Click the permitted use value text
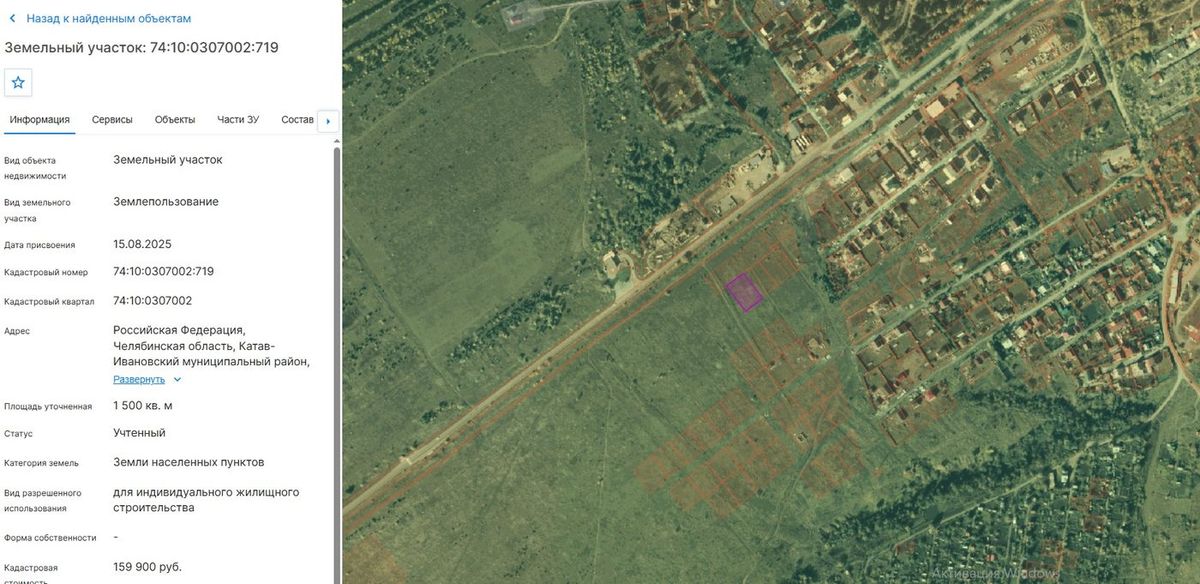Image resolution: width=1200 pixels, height=584 pixels. 206,500
